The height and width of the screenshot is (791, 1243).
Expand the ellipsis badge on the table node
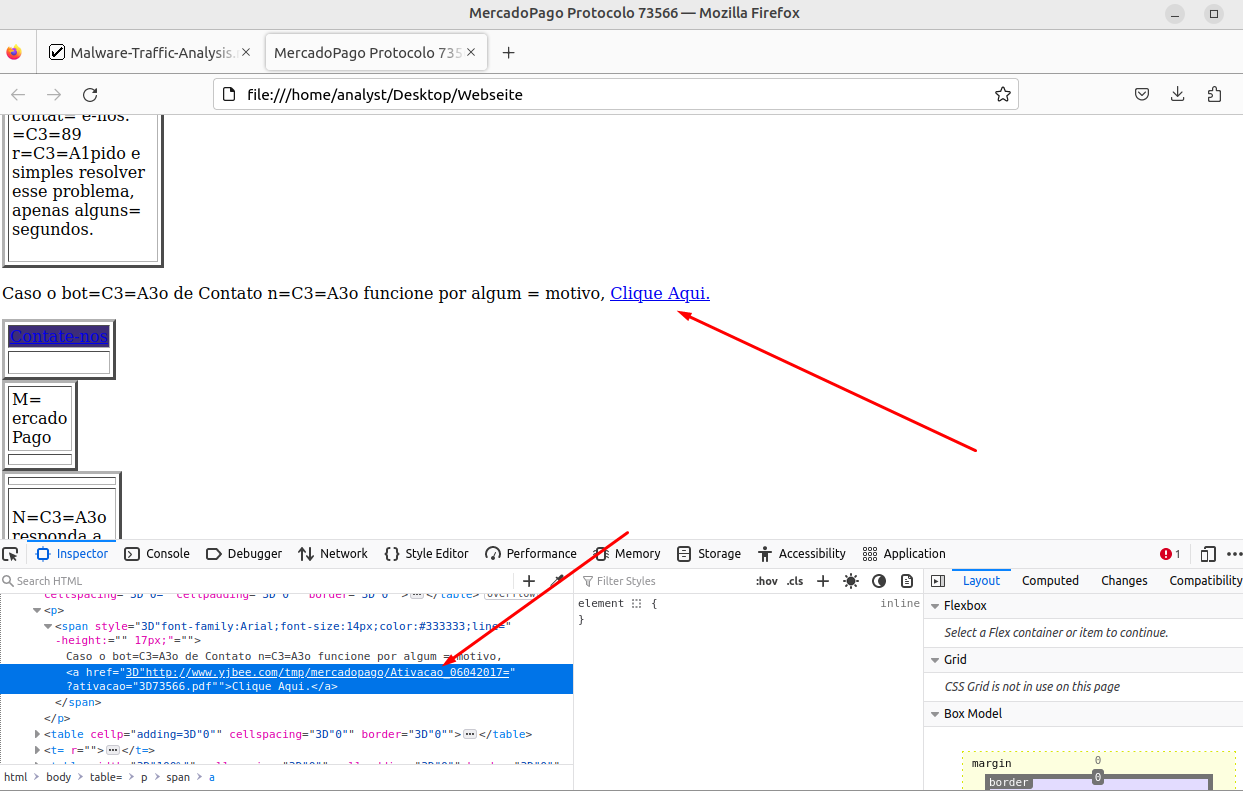tap(470, 734)
